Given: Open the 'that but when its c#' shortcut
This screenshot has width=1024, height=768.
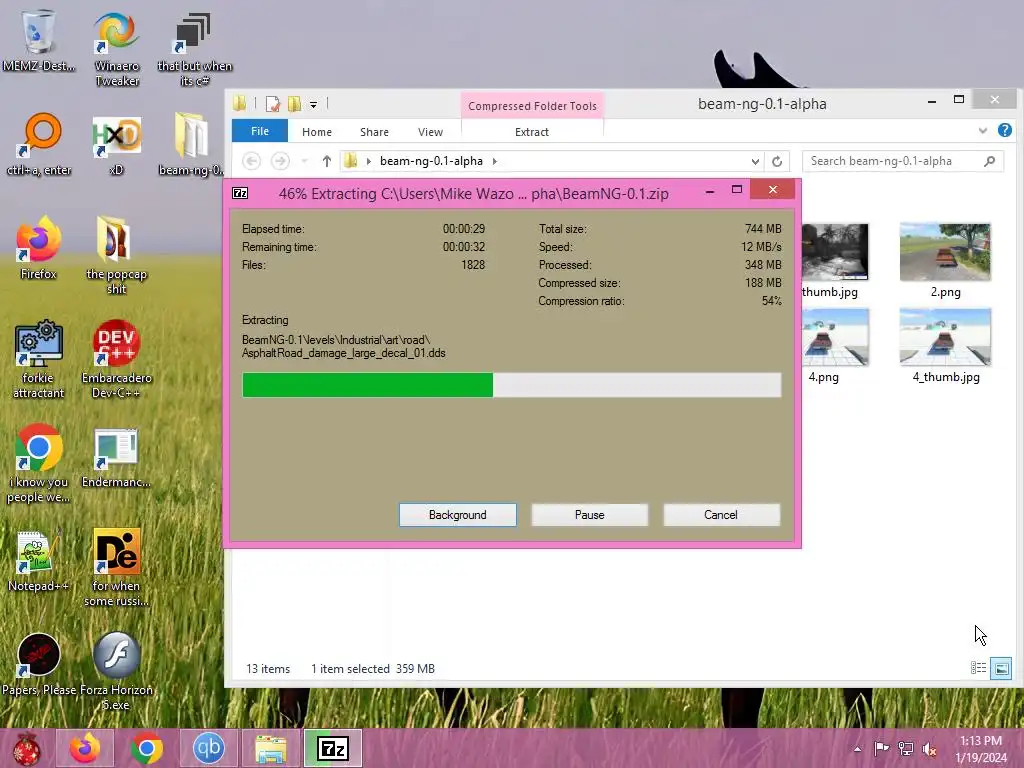Looking at the screenshot, I should click(194, 31).
